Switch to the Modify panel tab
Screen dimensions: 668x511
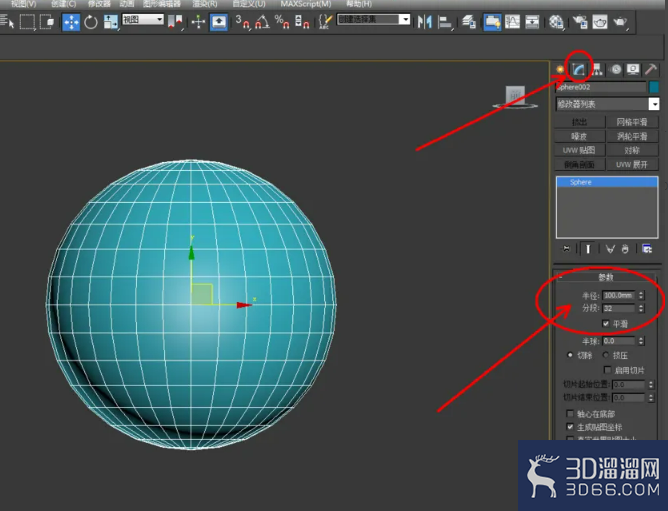578,69
